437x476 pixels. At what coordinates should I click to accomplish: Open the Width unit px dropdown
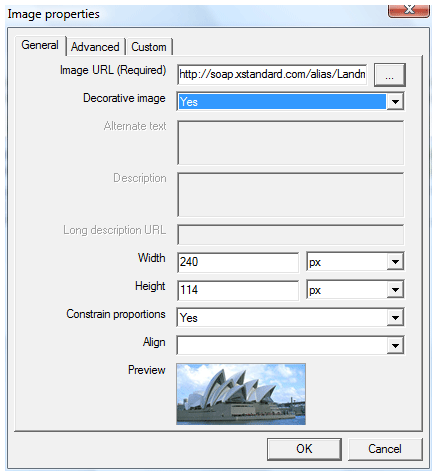pos(355,262)
